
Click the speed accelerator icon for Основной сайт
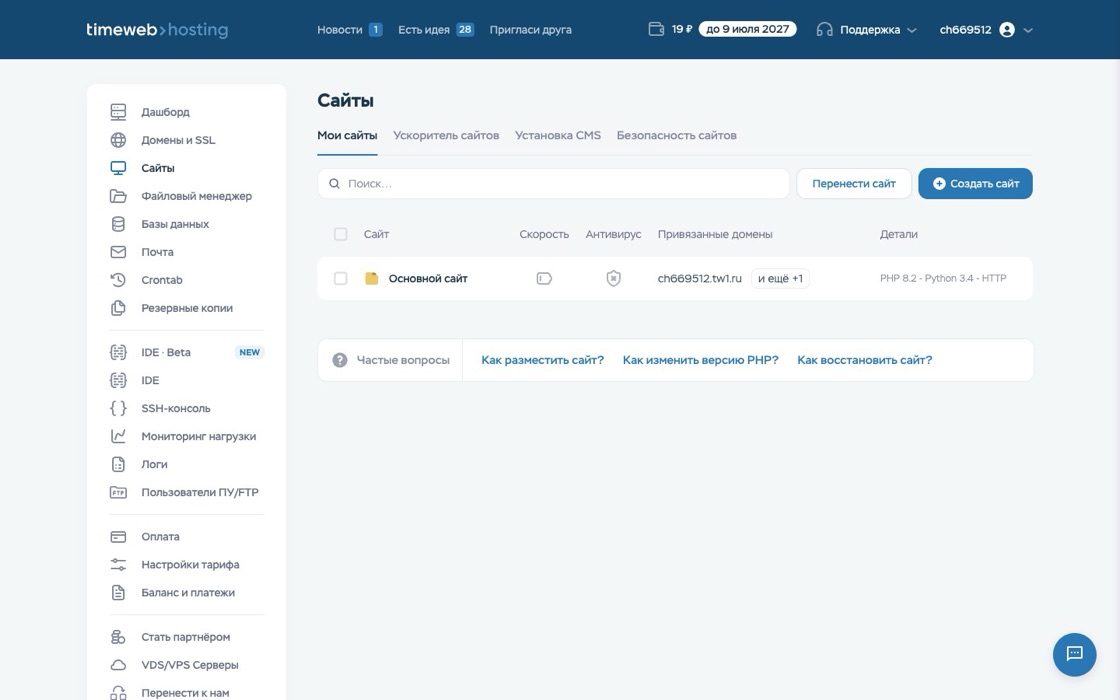[544, 279]
